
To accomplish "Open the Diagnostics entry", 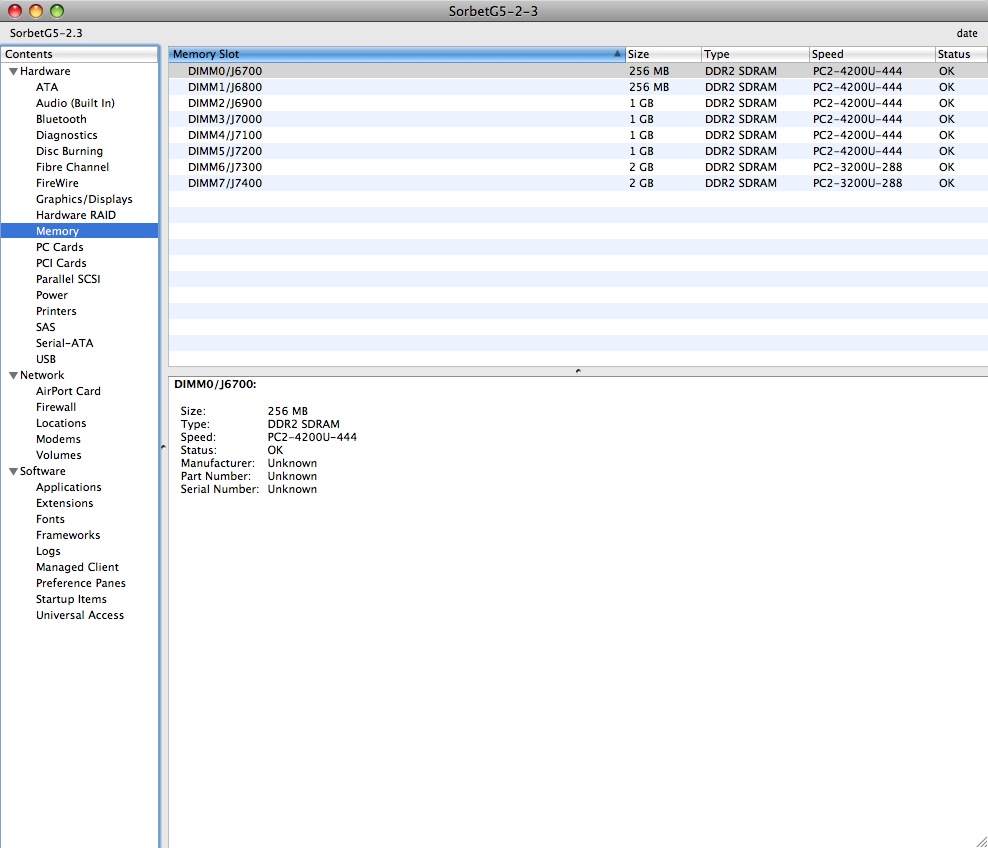I will (x=67, y=135).
